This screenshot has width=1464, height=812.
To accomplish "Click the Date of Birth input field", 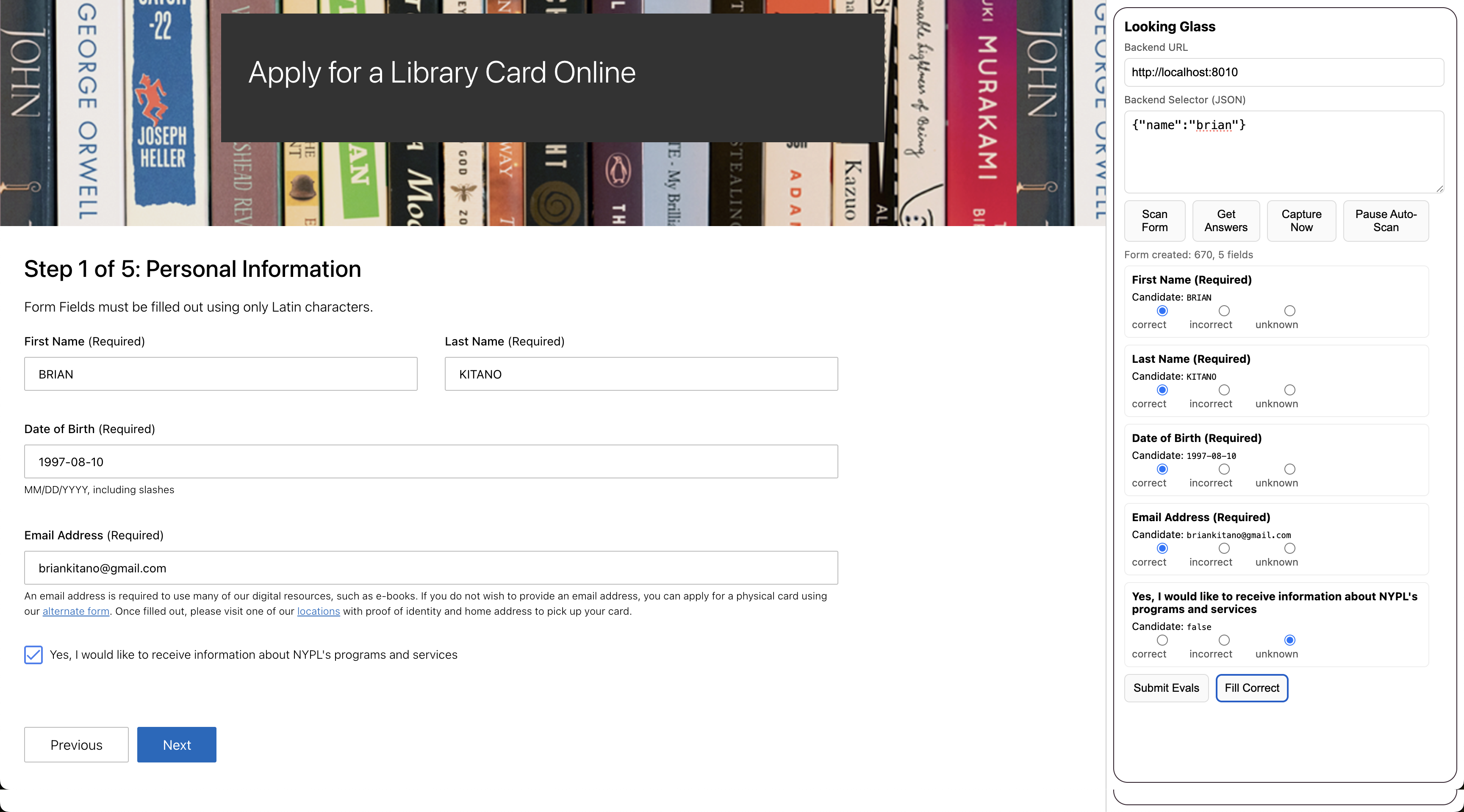I will coord(431,461).
